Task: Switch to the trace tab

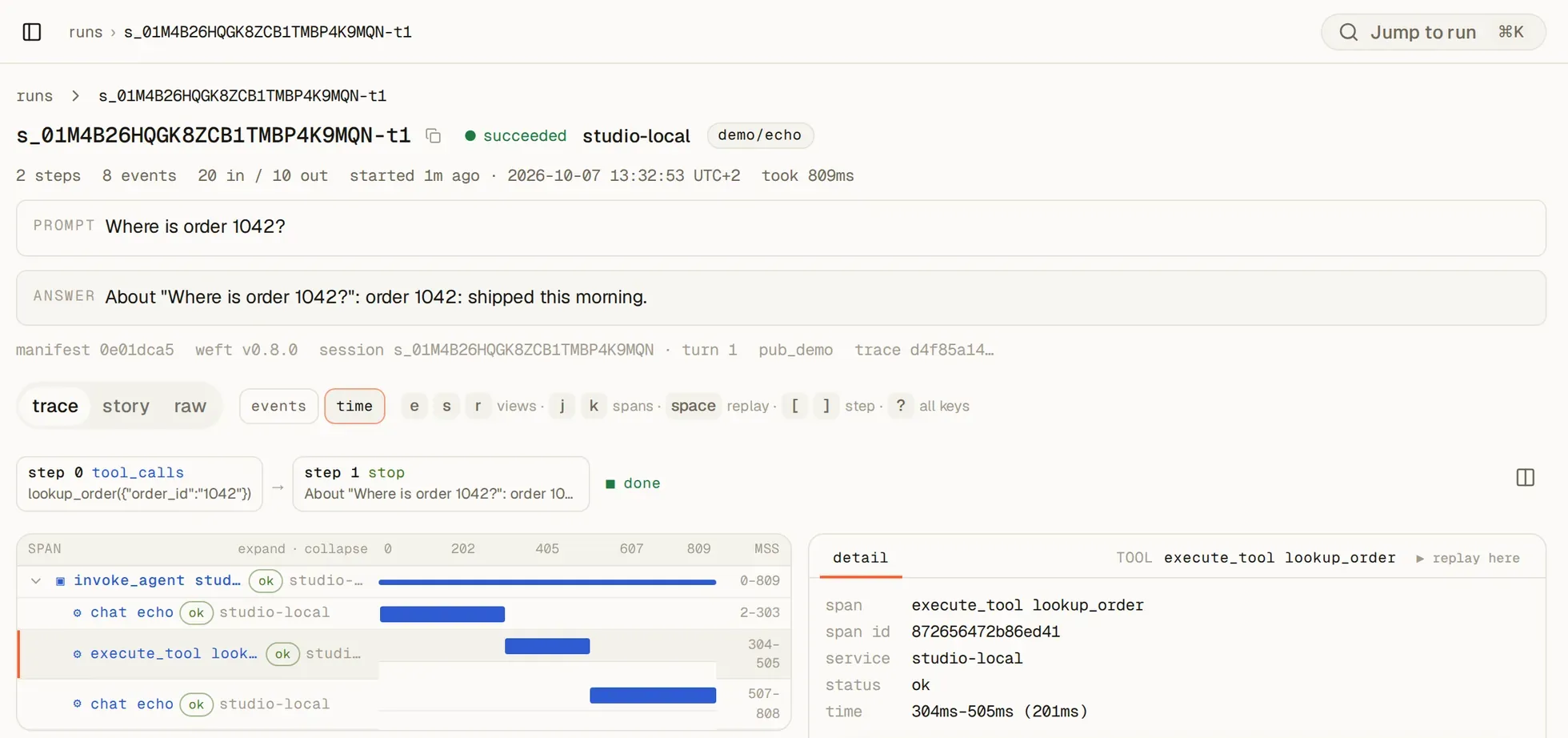Action: pyautogui.click(x=55, y=406)
